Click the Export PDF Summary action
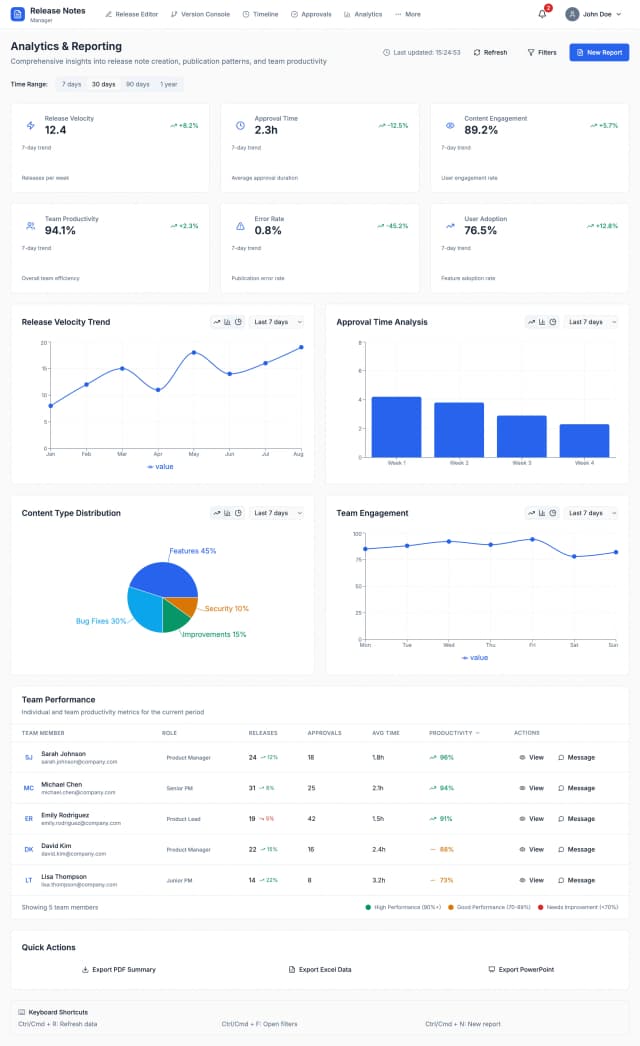Image resolution: width=640 pixels, height=1046 pixels. click(118, 969)
